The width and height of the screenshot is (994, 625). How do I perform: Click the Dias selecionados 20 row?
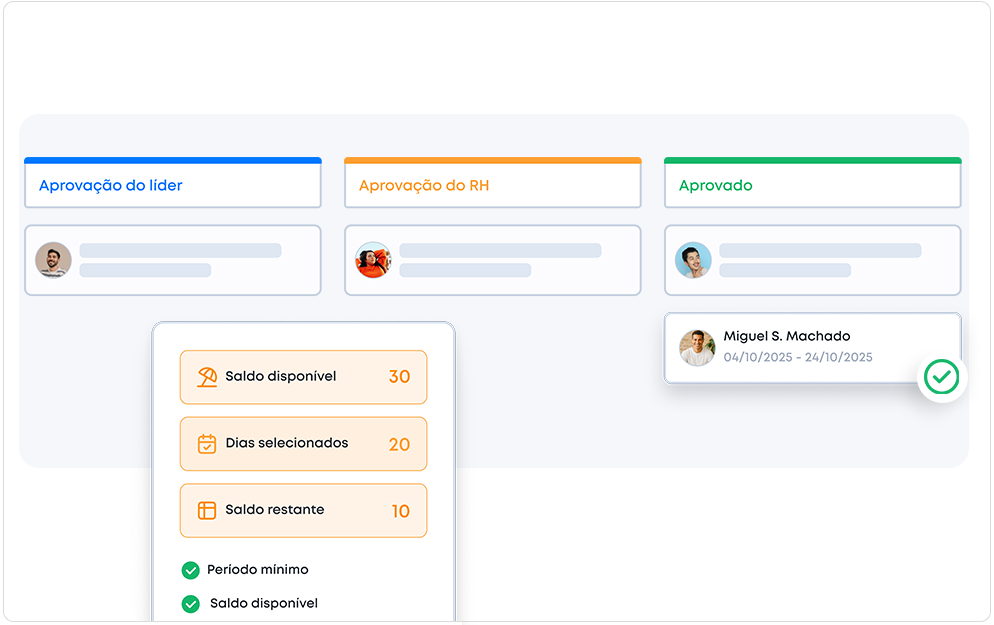pos(303,444)
